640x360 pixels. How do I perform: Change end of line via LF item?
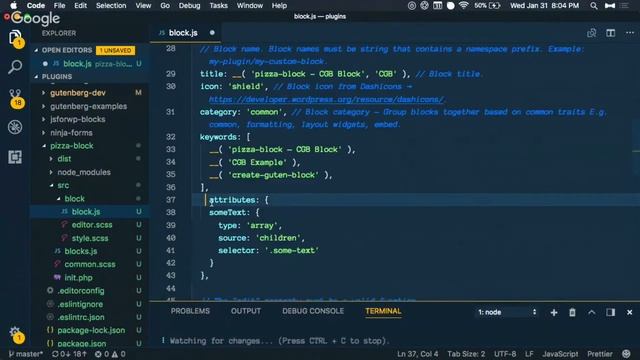(x=529, y=354)
